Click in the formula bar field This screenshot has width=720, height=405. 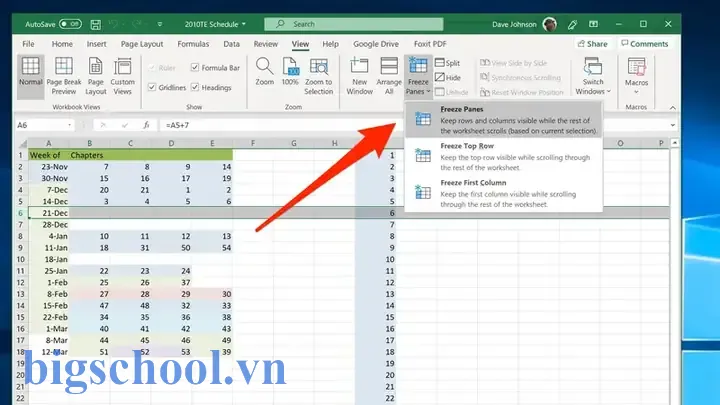(x=413, y=125)
